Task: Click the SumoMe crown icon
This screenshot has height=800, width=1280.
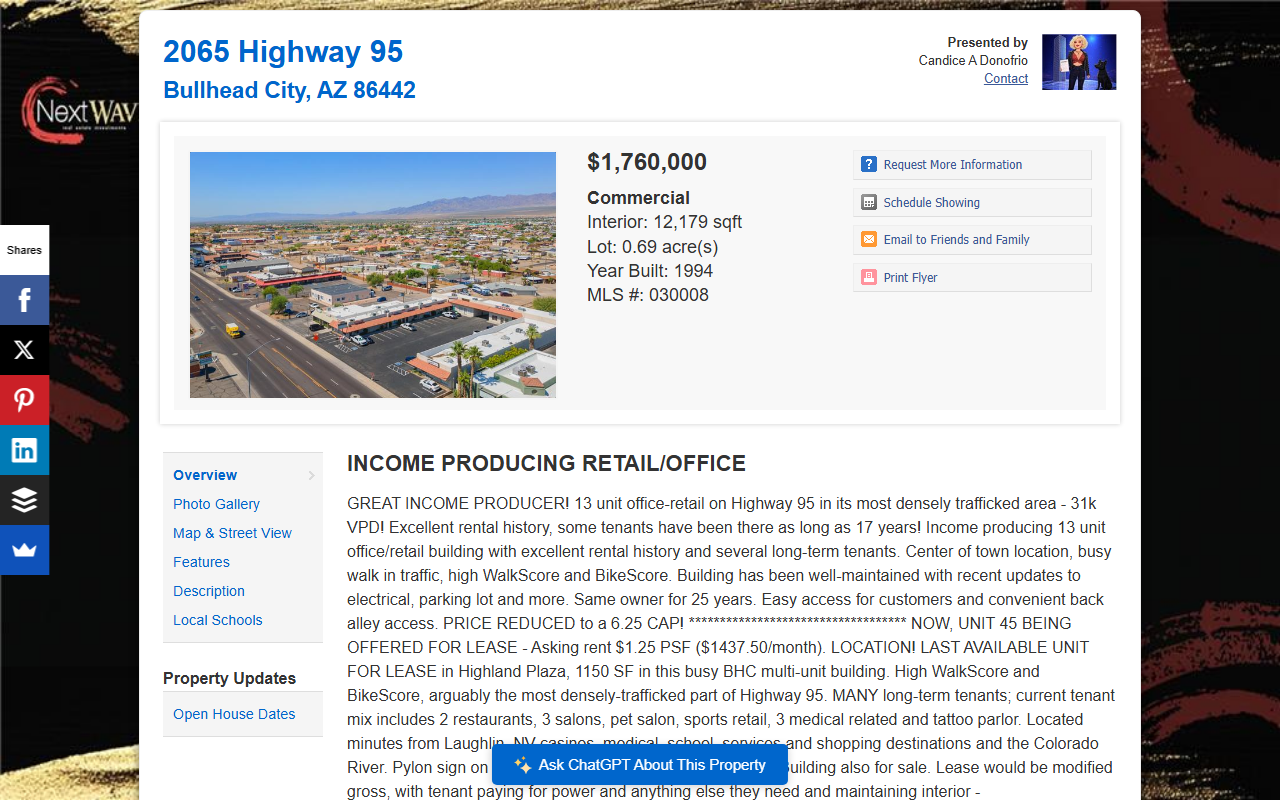Action: click(24, 550)
